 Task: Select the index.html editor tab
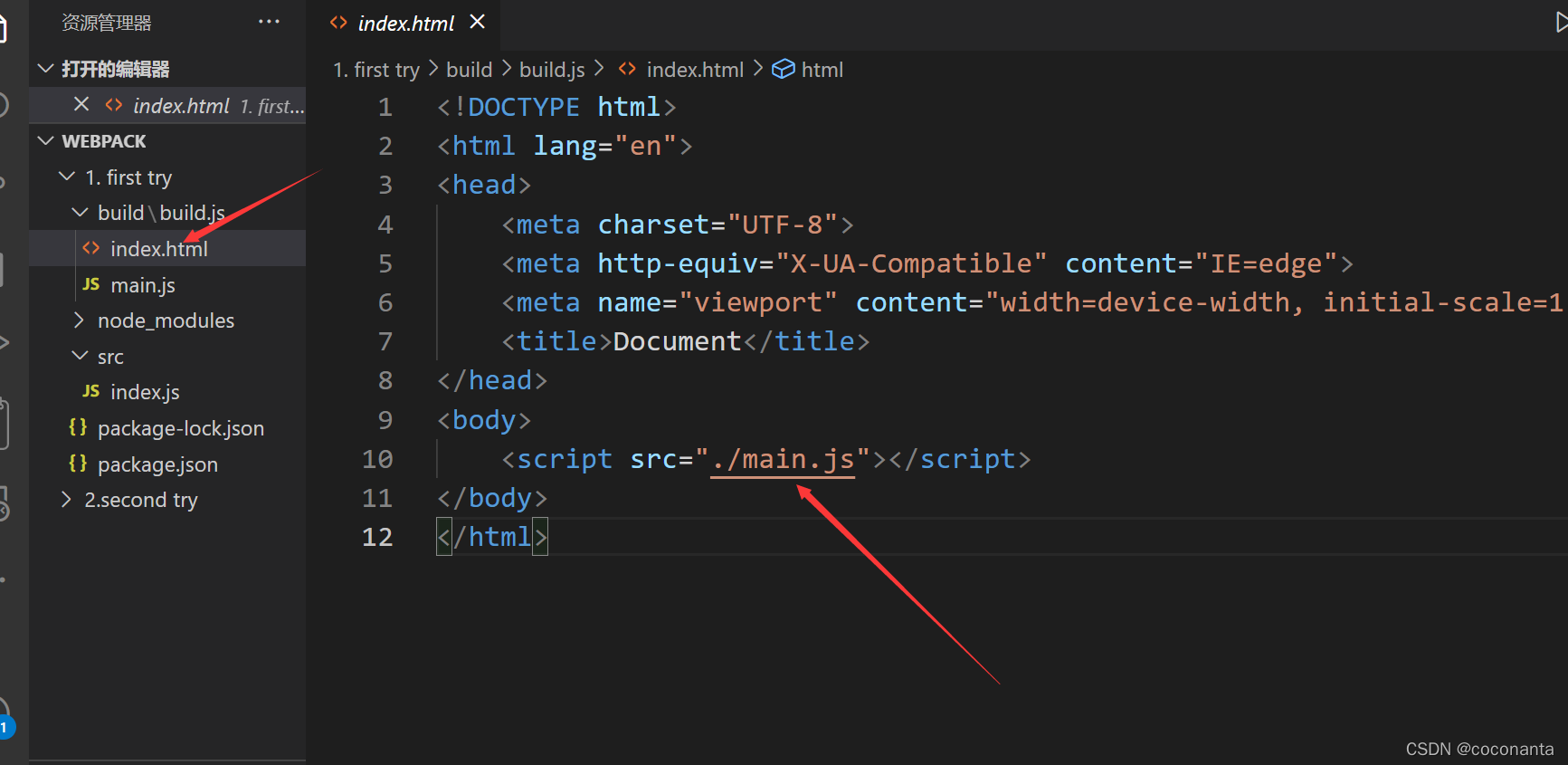[405, 24]
